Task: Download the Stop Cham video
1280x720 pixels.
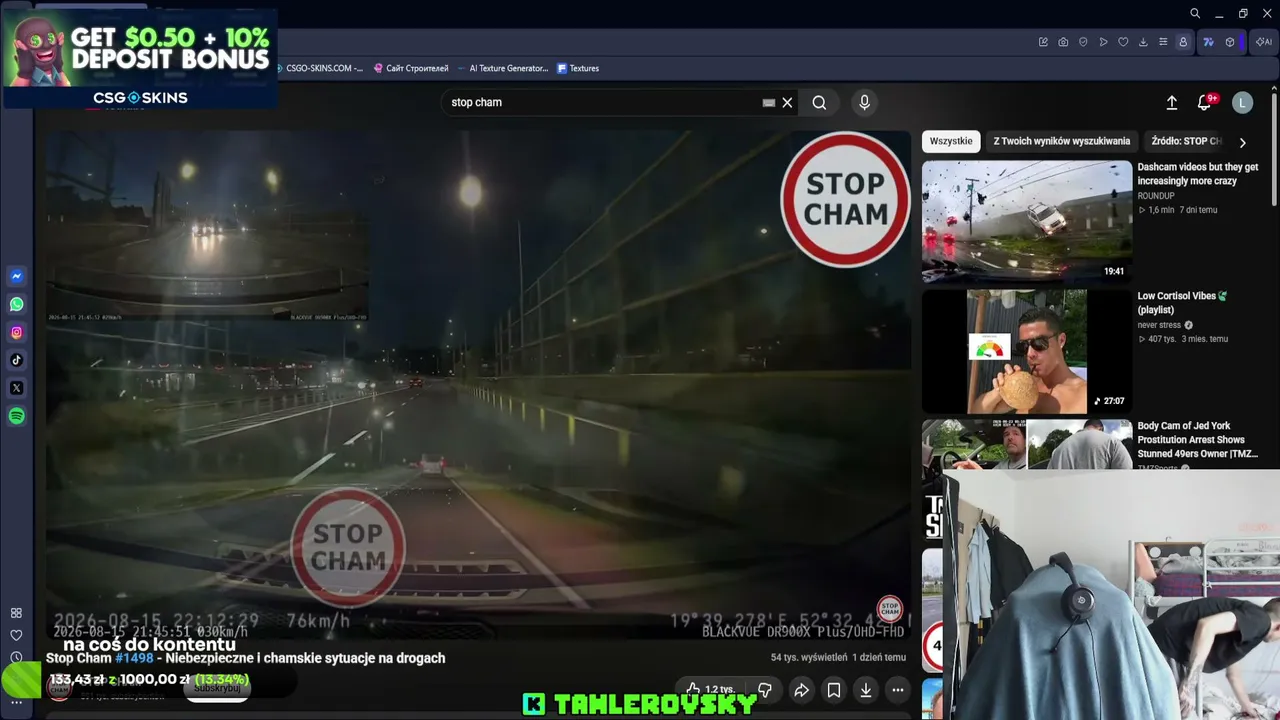Action: click(x=866, y=690)
